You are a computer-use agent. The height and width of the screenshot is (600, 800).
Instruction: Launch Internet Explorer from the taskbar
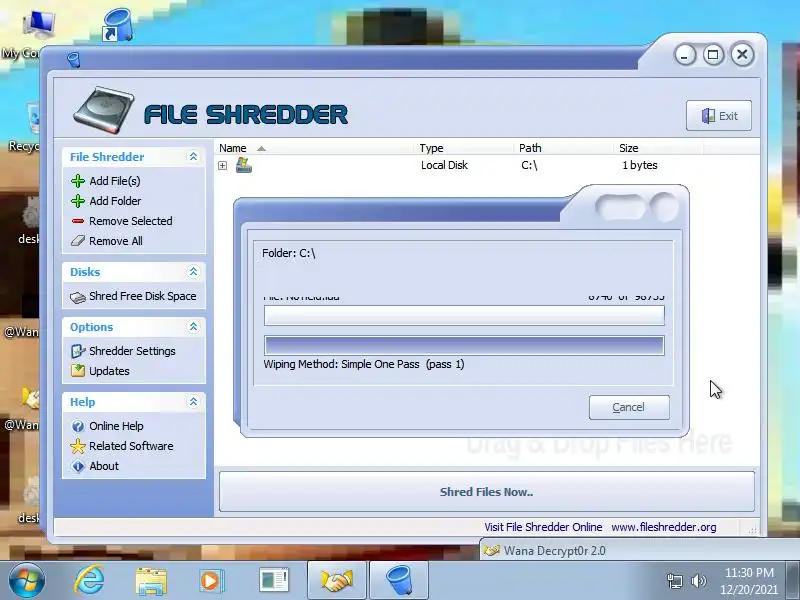(x=89, y=581)
